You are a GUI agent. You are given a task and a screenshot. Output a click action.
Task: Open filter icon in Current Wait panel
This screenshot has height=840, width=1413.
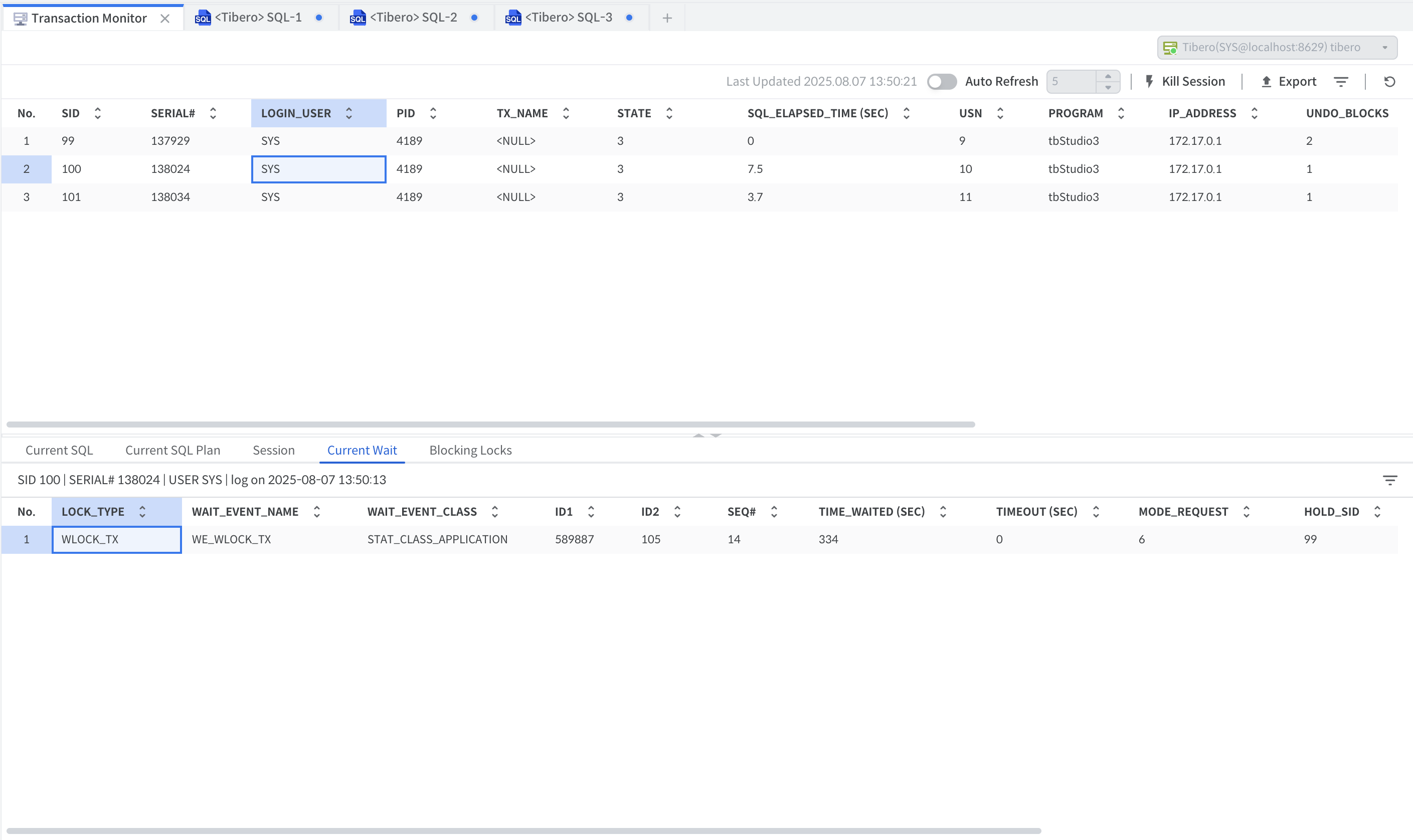click(x=1389, y=481)
